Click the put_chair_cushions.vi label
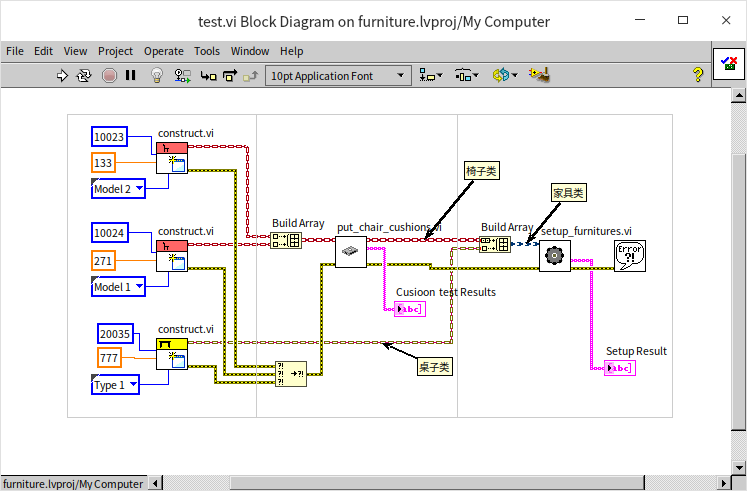Viewport: 747px width, 491px height. pos(389,227)
